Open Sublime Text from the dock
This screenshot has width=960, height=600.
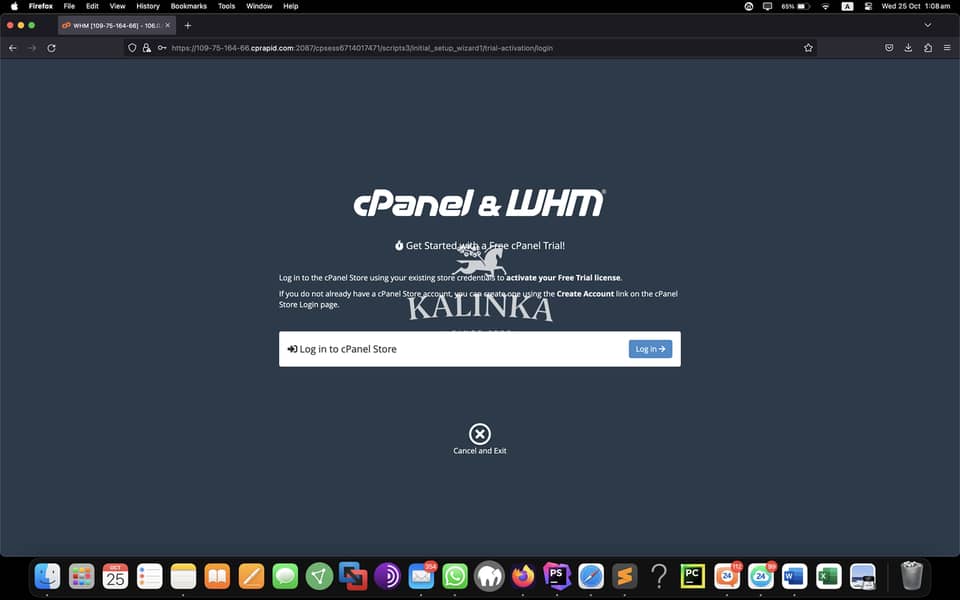[624, 576]
